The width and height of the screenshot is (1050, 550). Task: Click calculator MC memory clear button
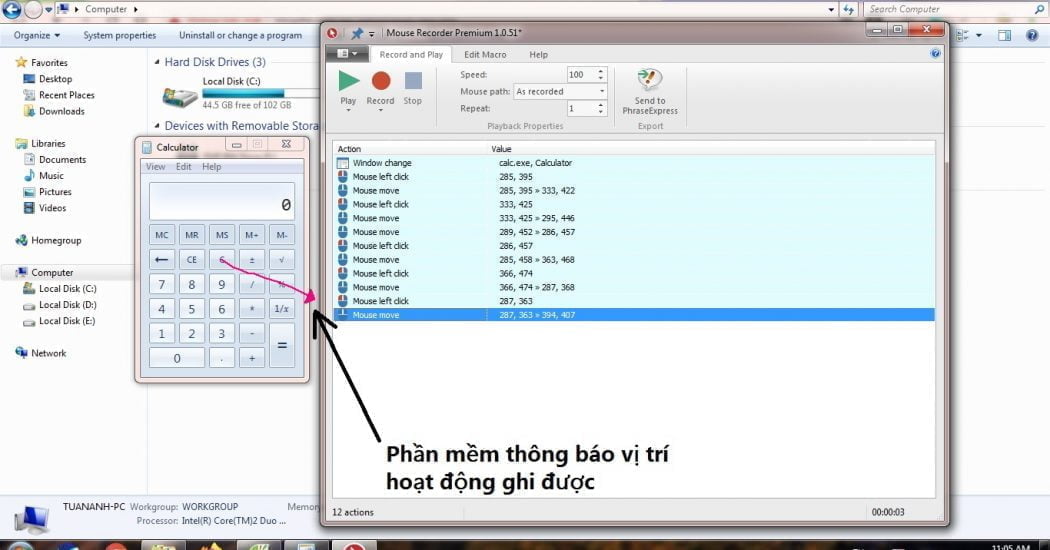click(162, 235)
